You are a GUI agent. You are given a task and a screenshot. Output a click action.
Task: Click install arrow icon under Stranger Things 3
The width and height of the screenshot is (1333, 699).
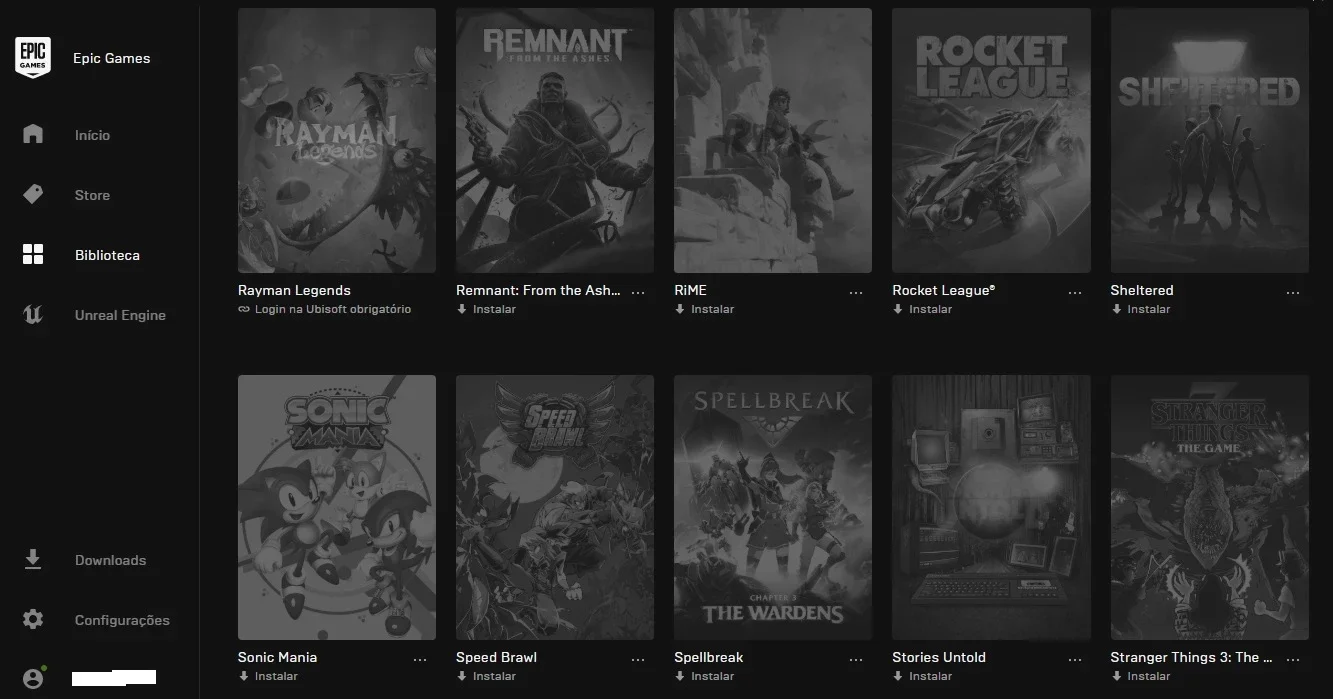pyautogui.click(x=1116, y=676)
